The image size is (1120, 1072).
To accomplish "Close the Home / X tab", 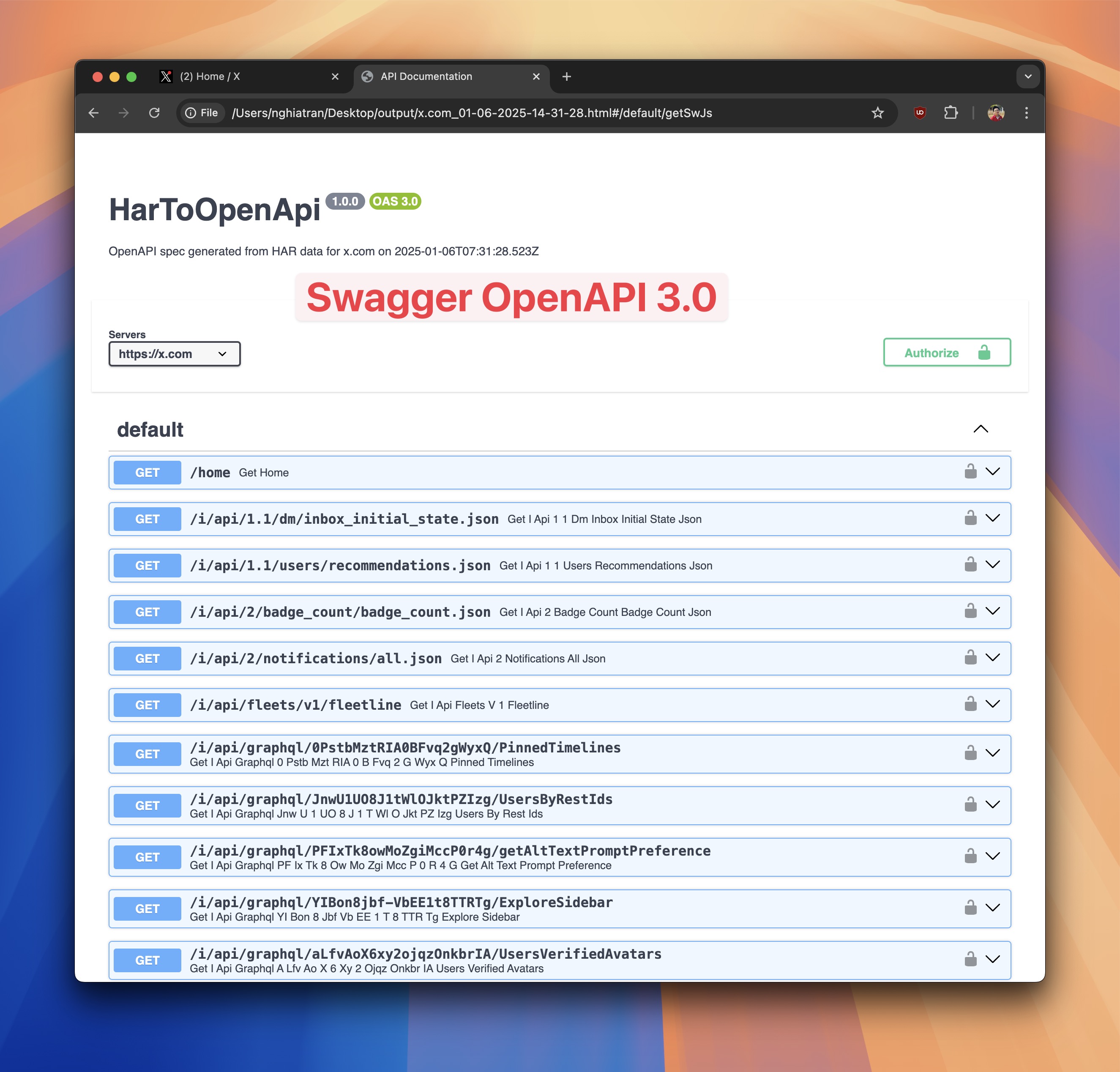I will click(x=335, y=77).
